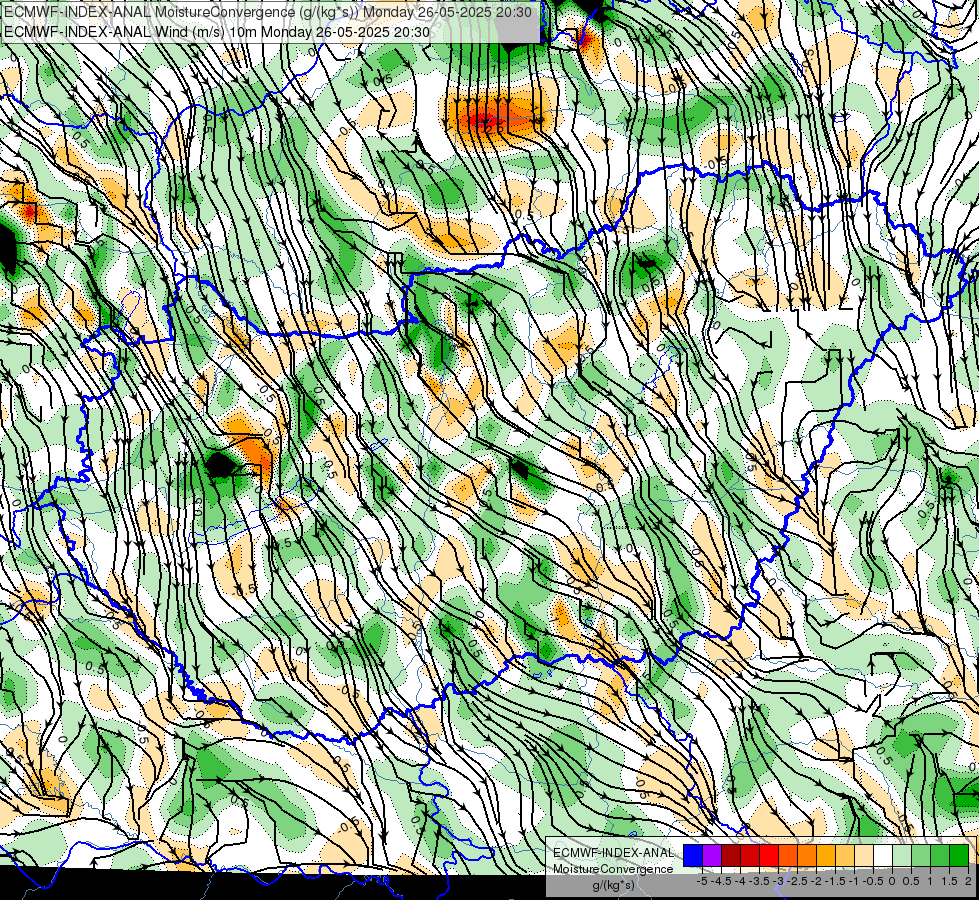Click the '1.5' legend value

pos(950,881)
